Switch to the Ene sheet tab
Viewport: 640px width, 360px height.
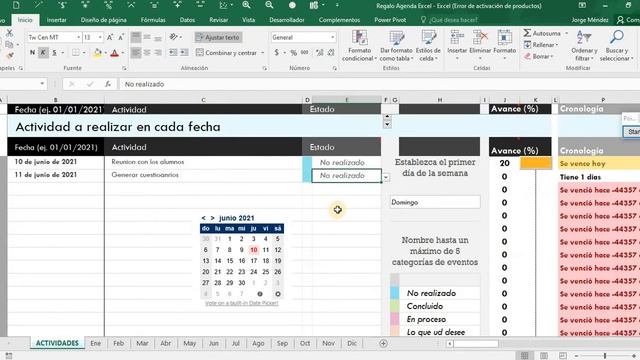point(96,343)
